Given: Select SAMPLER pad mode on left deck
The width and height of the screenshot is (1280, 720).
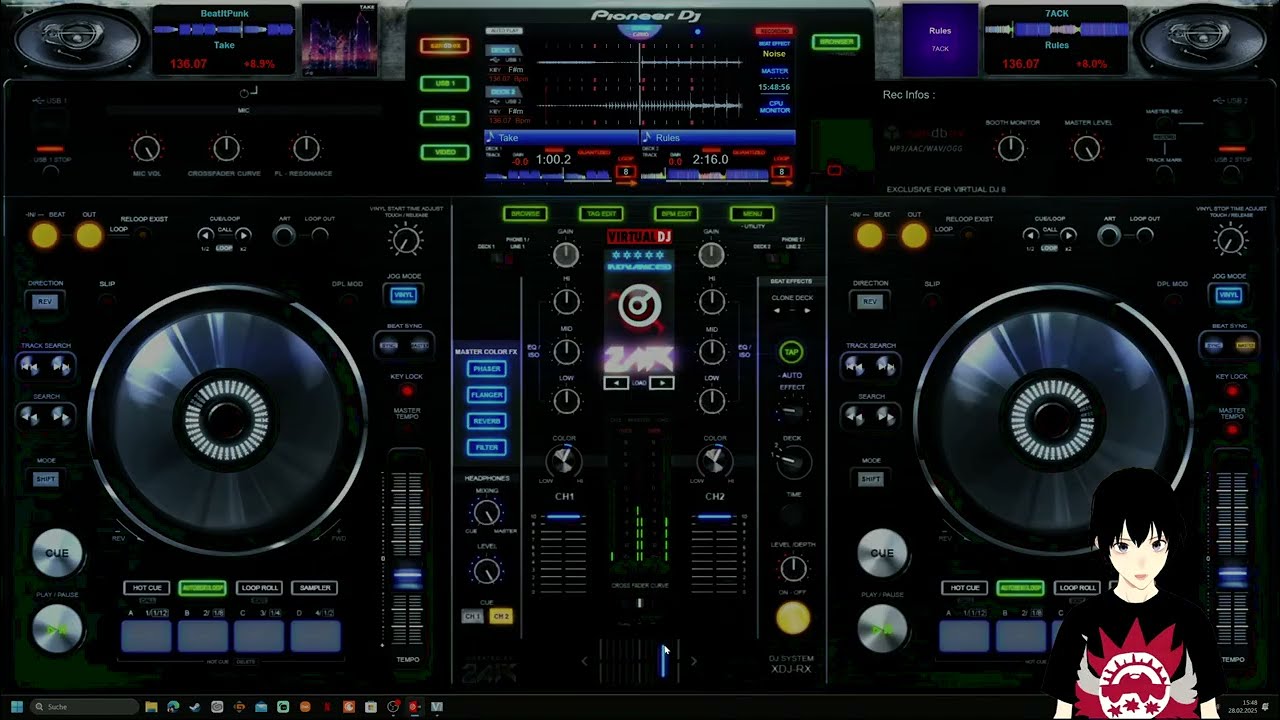Looking at the screenshot, I should point(316,588).
